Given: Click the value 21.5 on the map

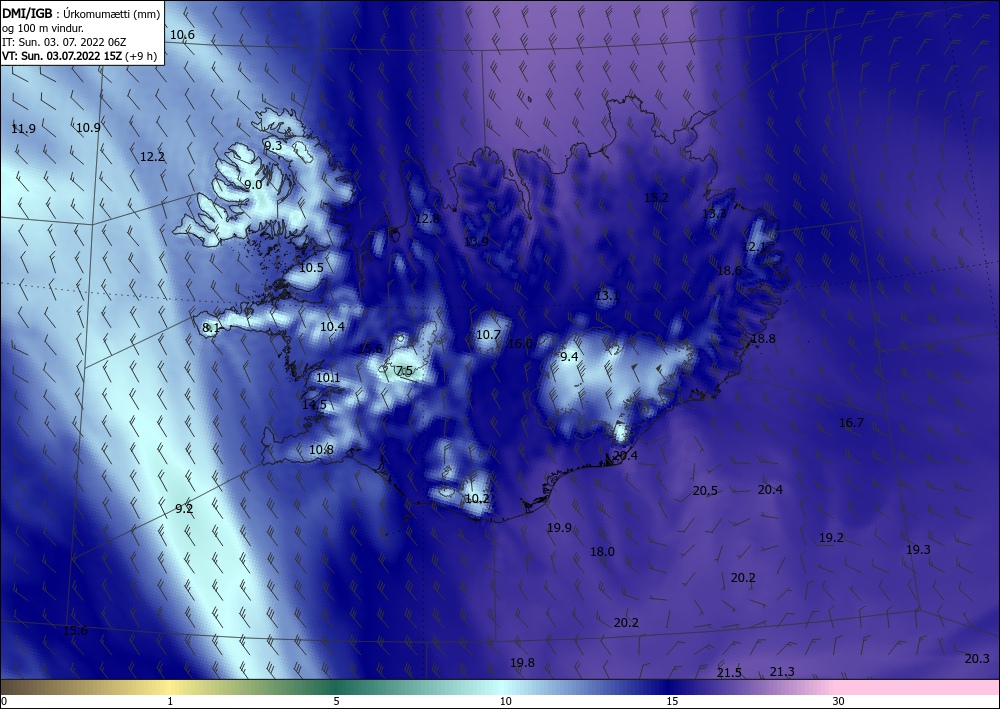Looking at the screenshot, I should [729, 673].
